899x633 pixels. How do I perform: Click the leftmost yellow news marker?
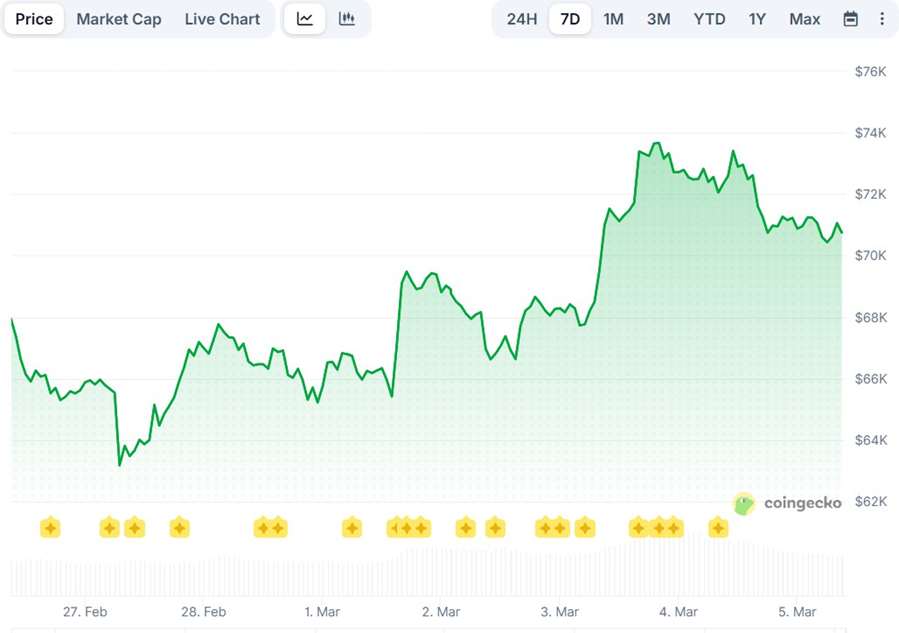[x=50, y=527]
